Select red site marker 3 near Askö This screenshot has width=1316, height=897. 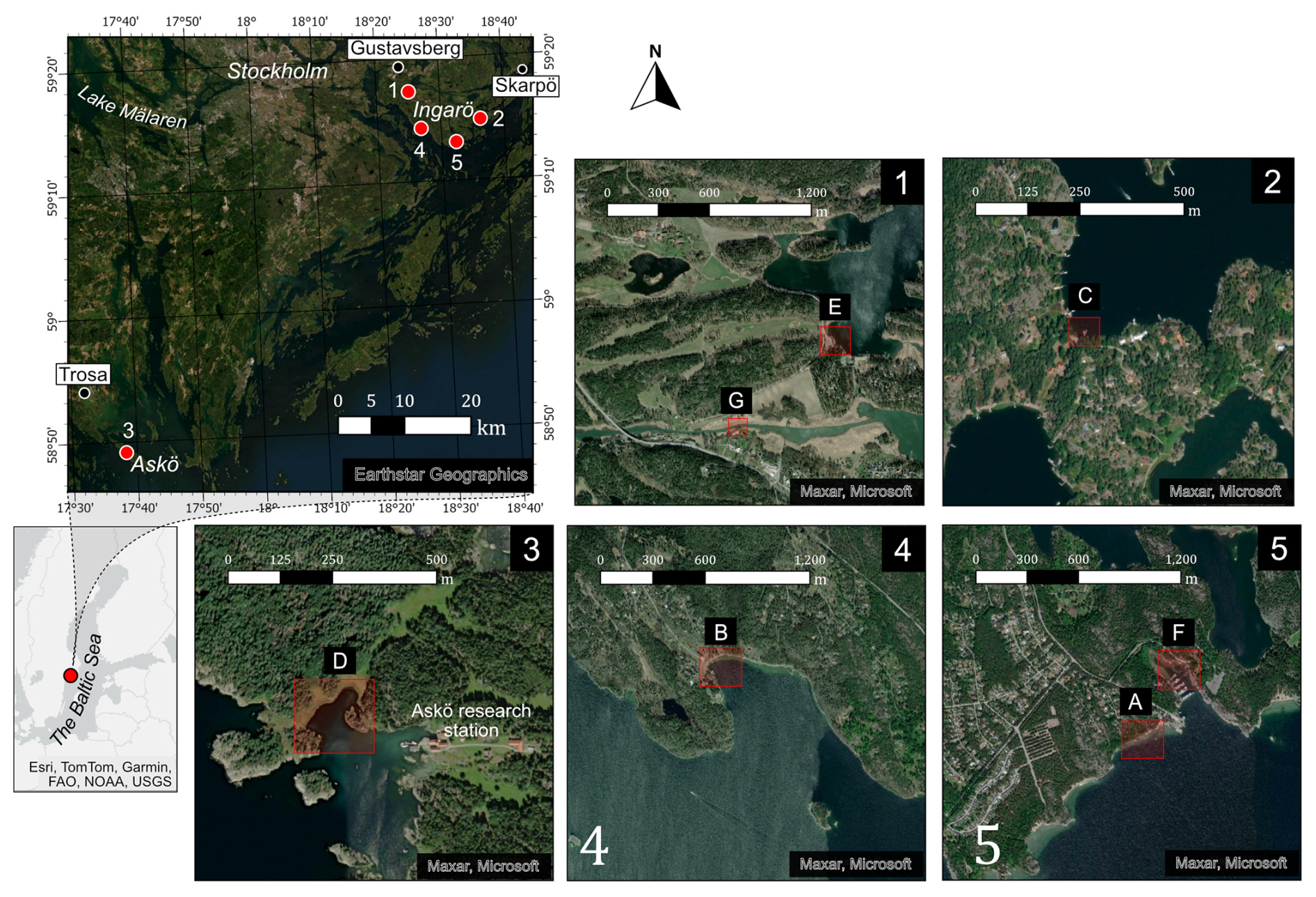click(x=126, y=453)
